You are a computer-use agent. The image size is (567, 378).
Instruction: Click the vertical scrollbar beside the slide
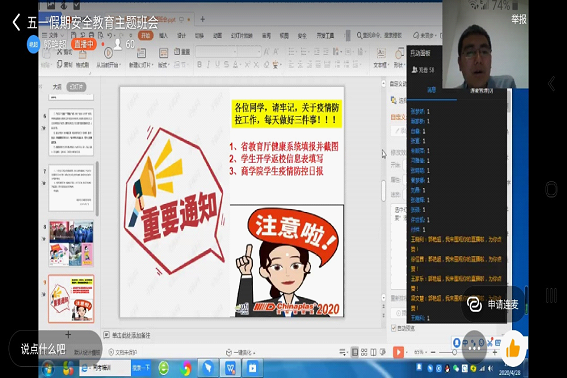pos(383,191)
